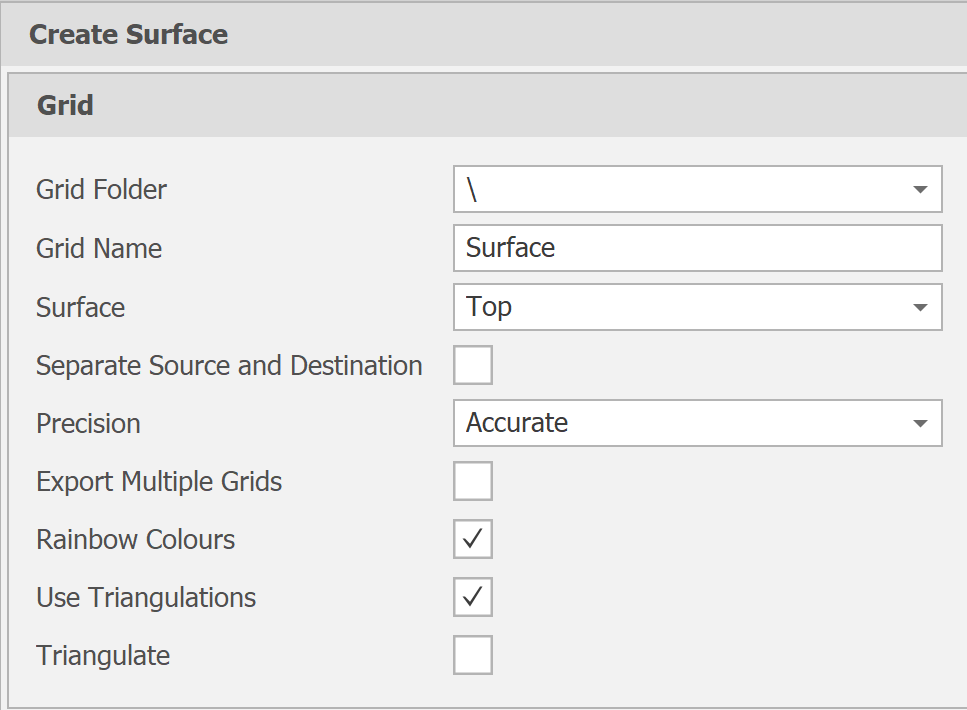Screen dimensions: 967x710
Task: Enable Separate Source and Destination checkbox
Action: coord(473,365)
